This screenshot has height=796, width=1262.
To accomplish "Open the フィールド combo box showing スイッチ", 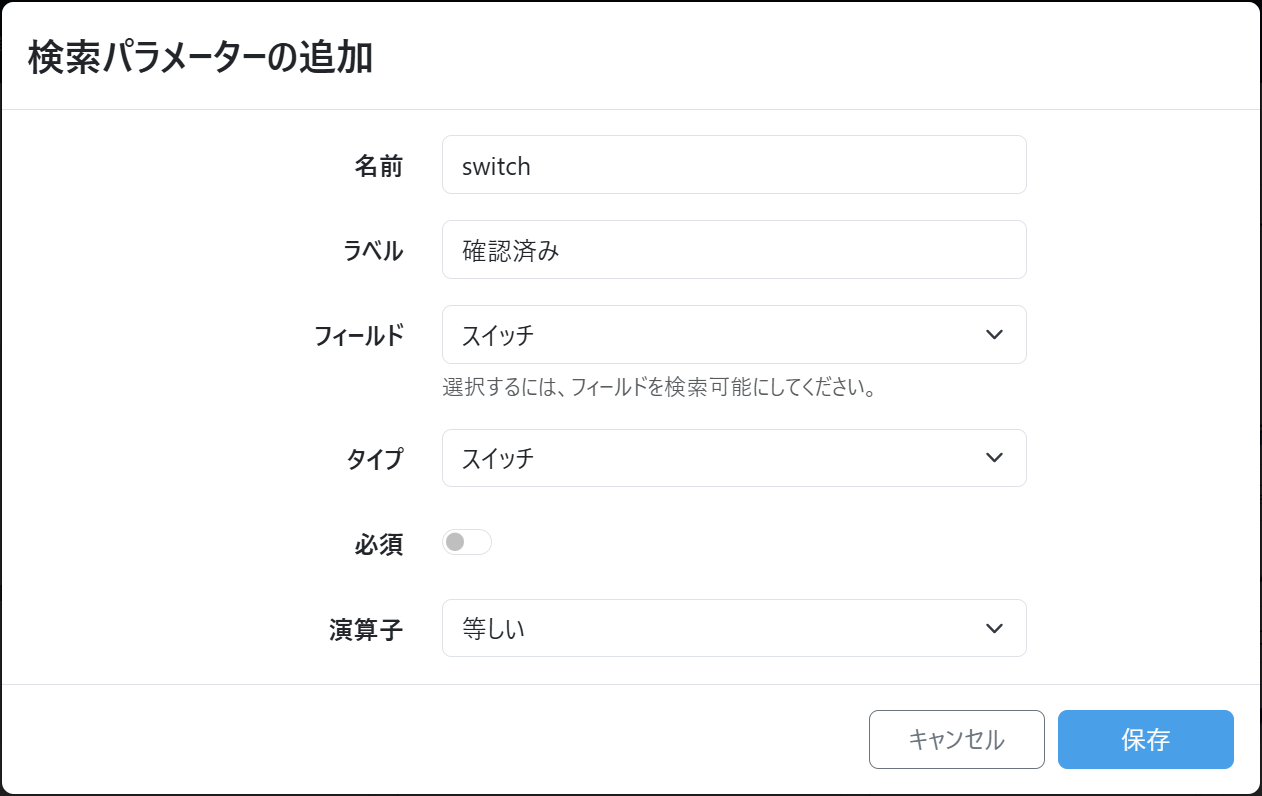I will coord(720,335).
